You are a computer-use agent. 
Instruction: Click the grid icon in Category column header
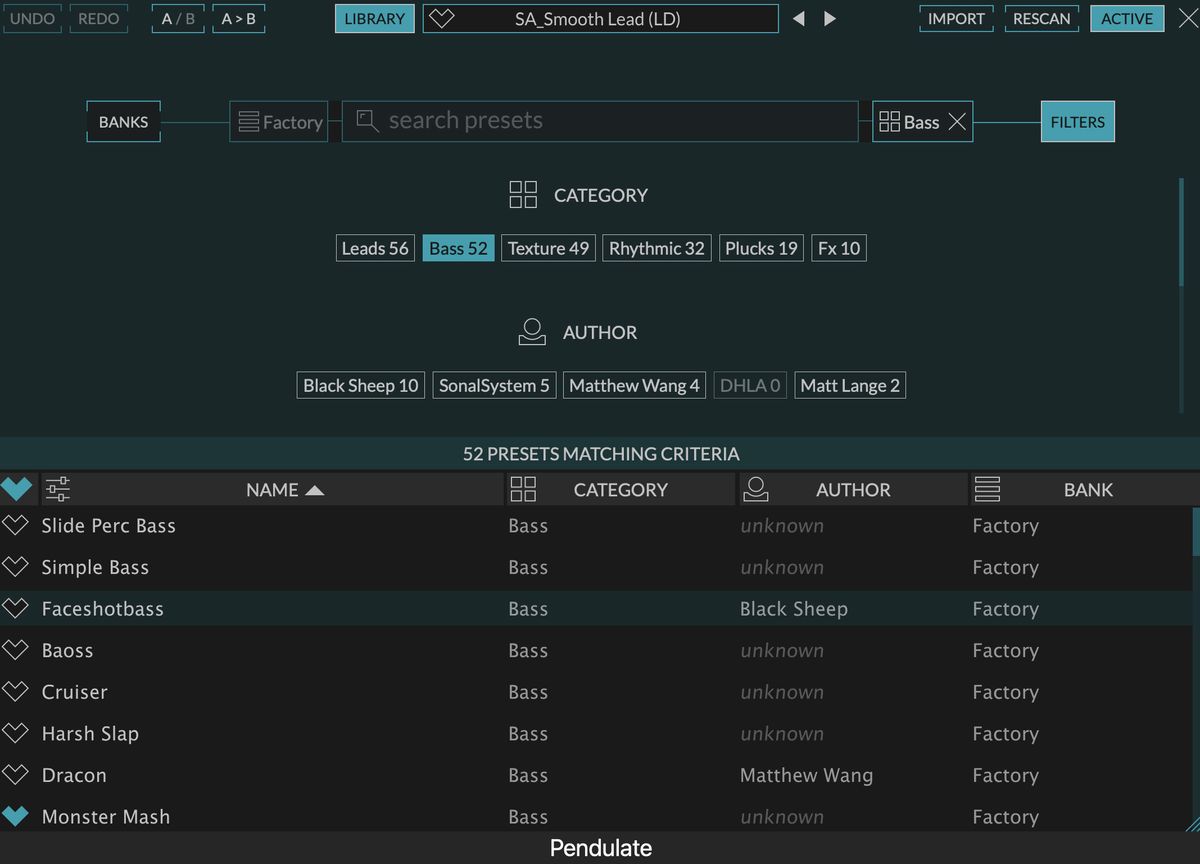[x=523, y=489]
